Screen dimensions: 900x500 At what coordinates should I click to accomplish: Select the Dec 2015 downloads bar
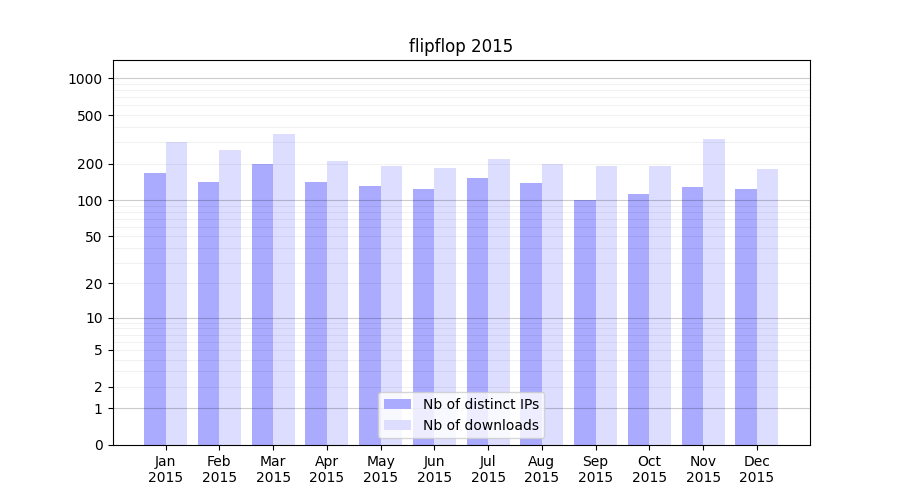767,306
